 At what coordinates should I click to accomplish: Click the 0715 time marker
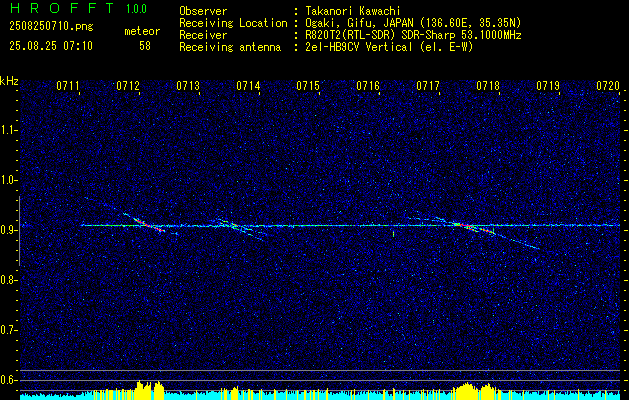click(x=308, y=86)
